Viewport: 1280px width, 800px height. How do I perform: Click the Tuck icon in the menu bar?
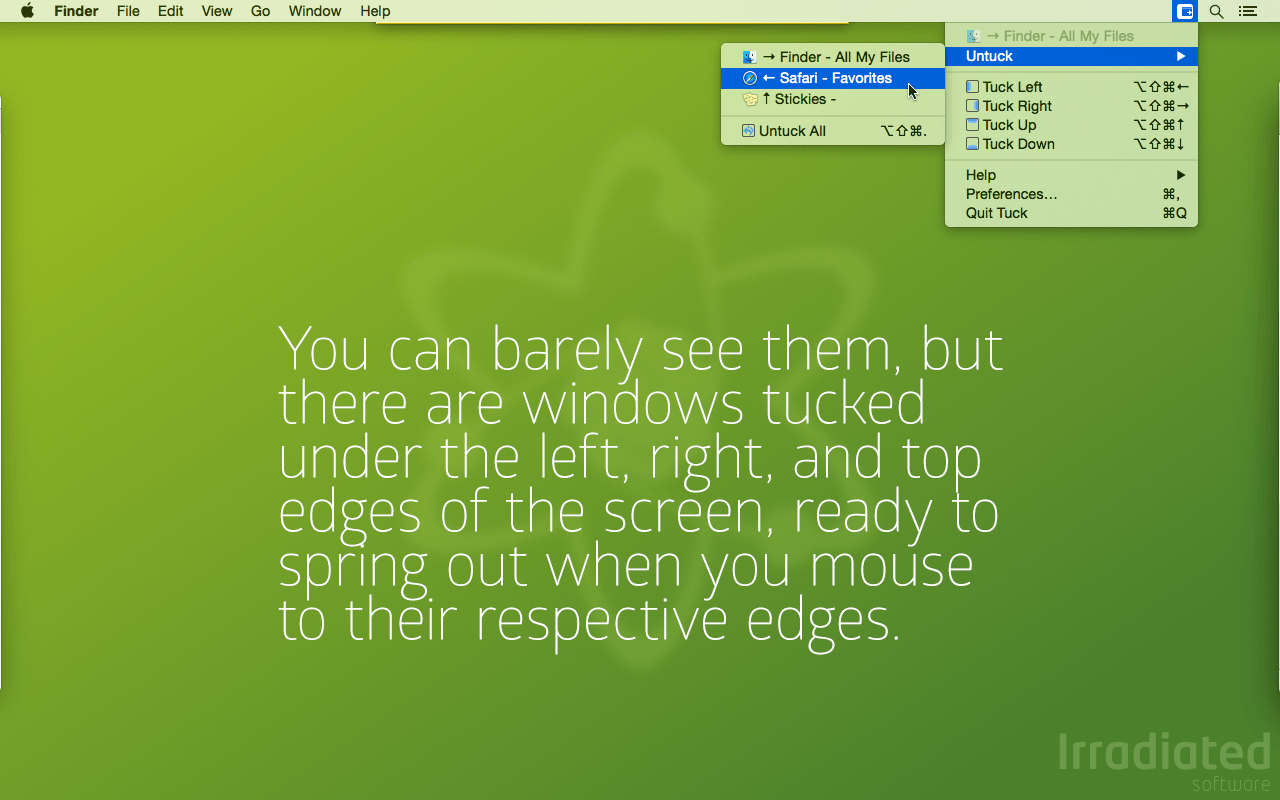(x=1185, y=12)
